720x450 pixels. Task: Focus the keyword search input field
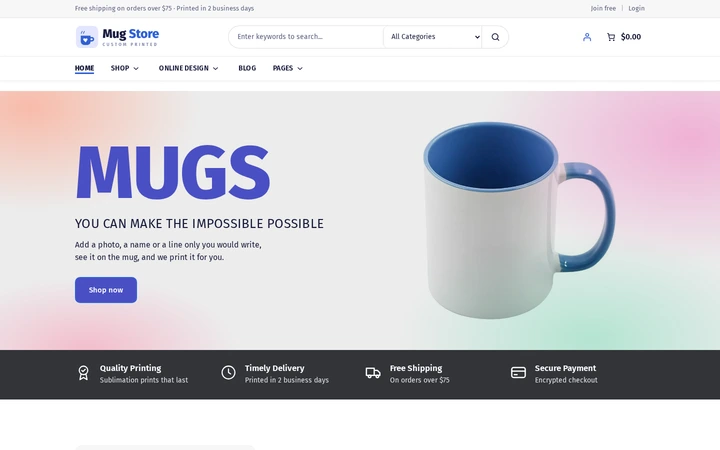tap(306, 37)
